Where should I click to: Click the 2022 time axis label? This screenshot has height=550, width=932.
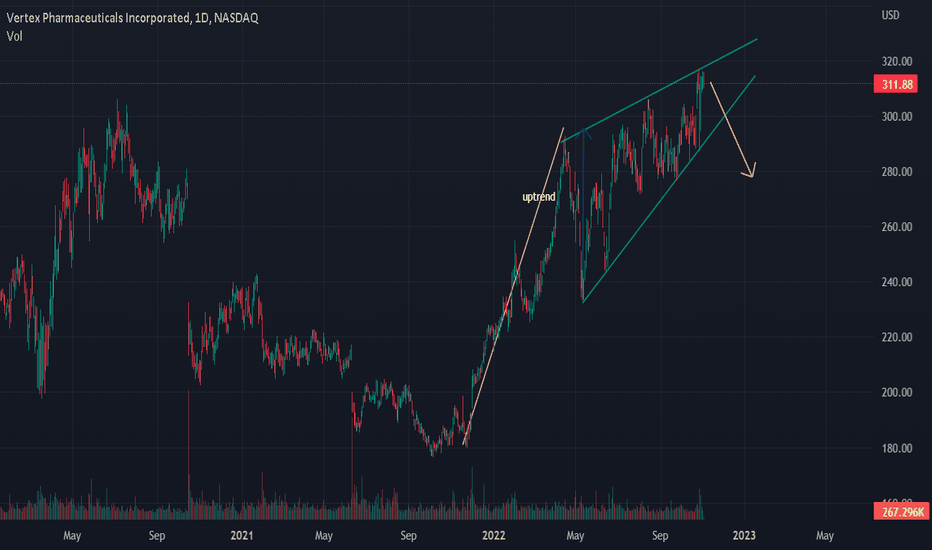click(493, 536)
